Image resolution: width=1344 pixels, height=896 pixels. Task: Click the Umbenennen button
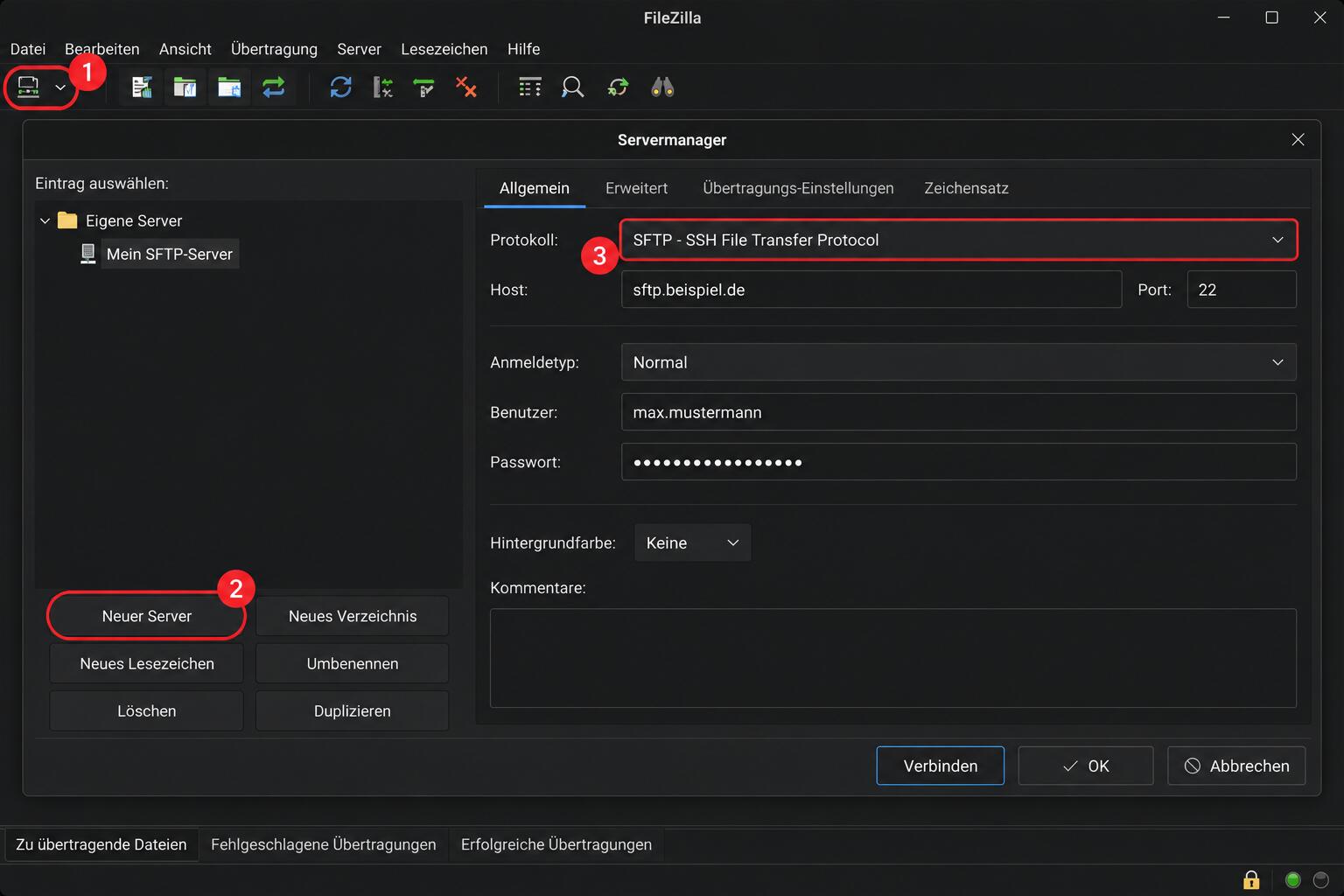pos(353,663)
